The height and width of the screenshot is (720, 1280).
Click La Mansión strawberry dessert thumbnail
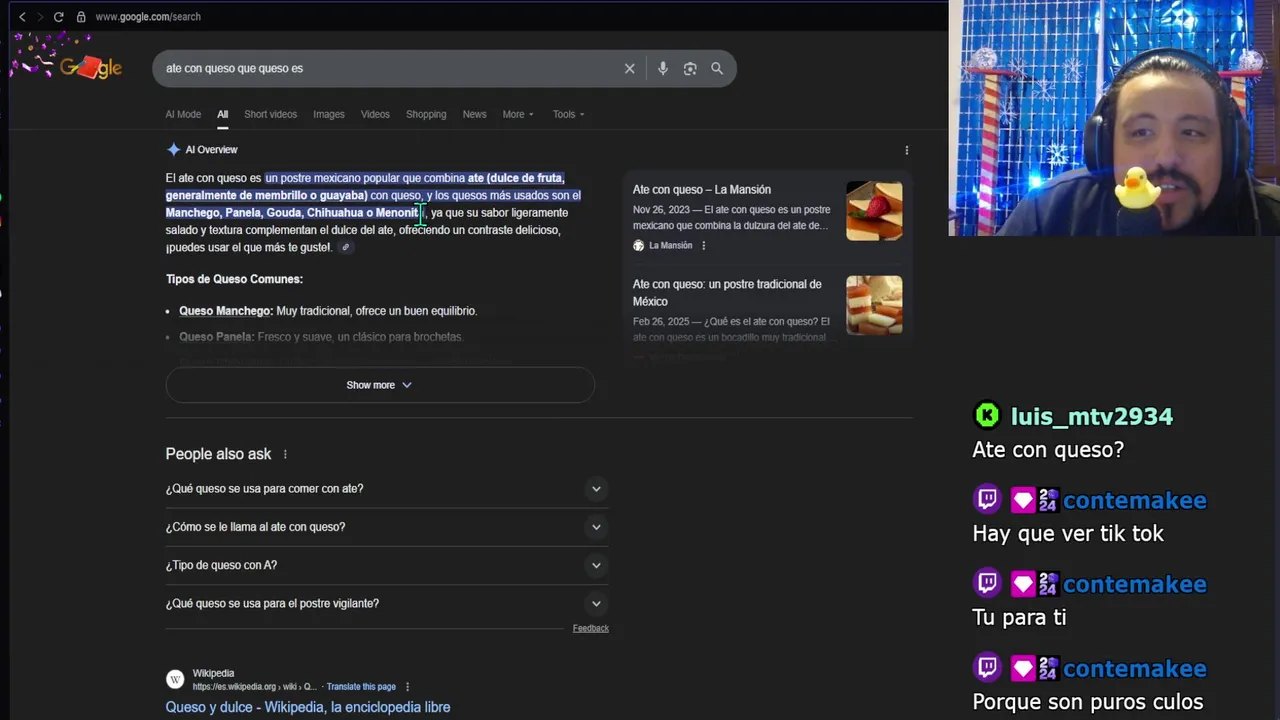874,211
